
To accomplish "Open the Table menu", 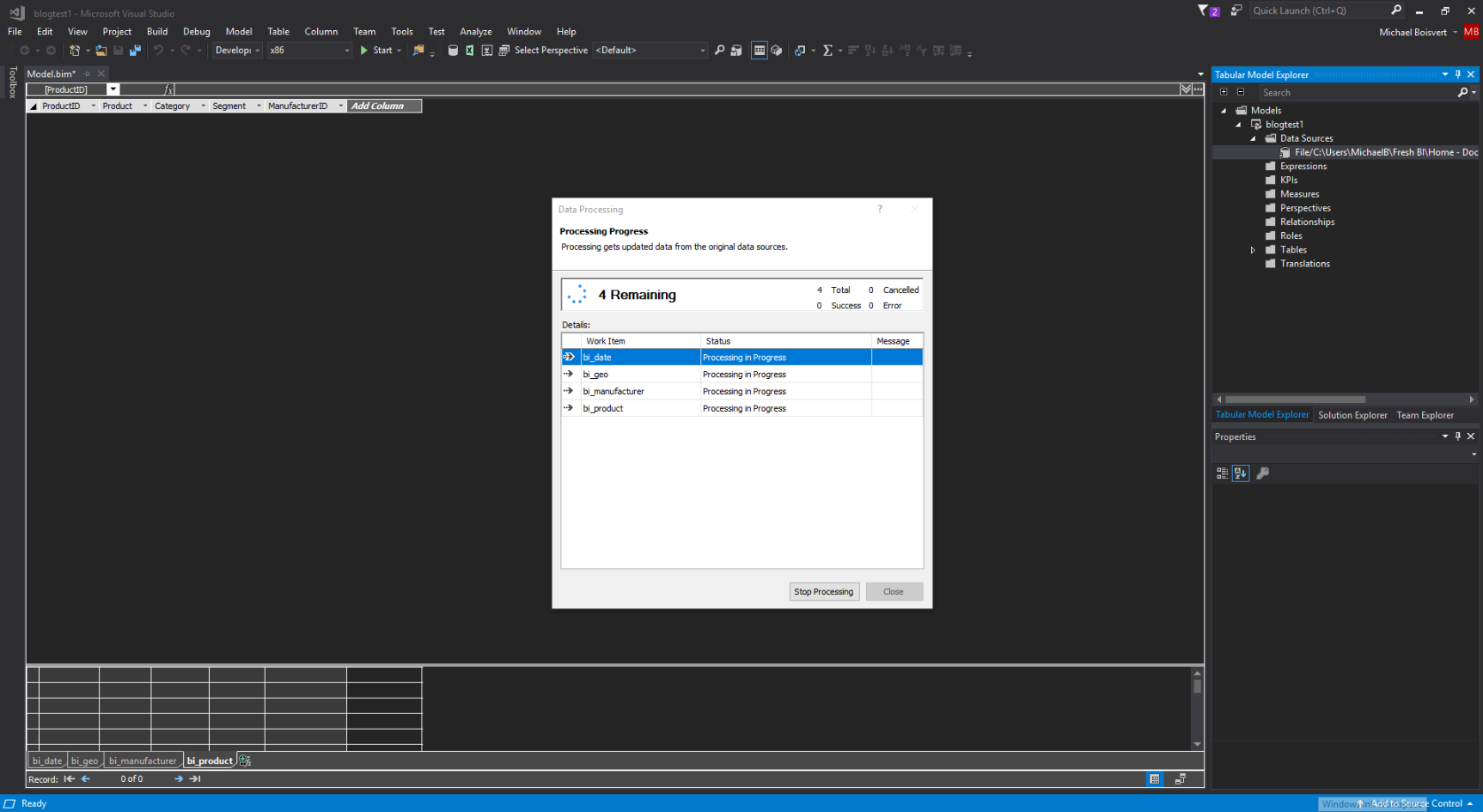I will point(278,32).
